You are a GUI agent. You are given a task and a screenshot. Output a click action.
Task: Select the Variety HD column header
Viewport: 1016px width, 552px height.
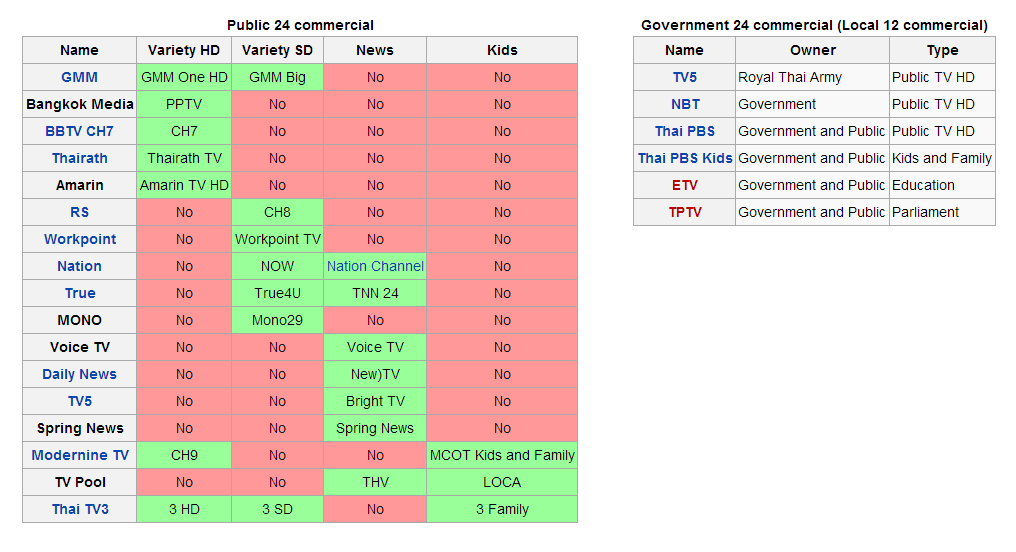coord(184,51)
